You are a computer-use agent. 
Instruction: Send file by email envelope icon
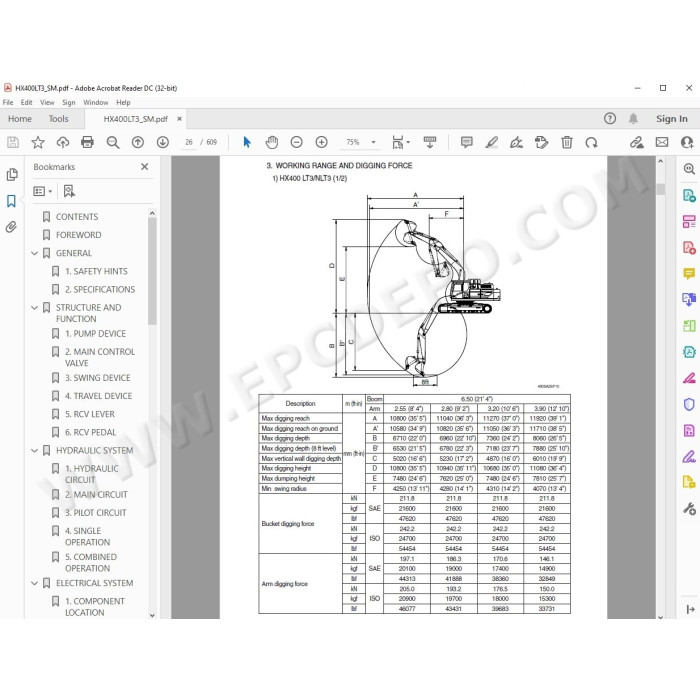point(662,142)
